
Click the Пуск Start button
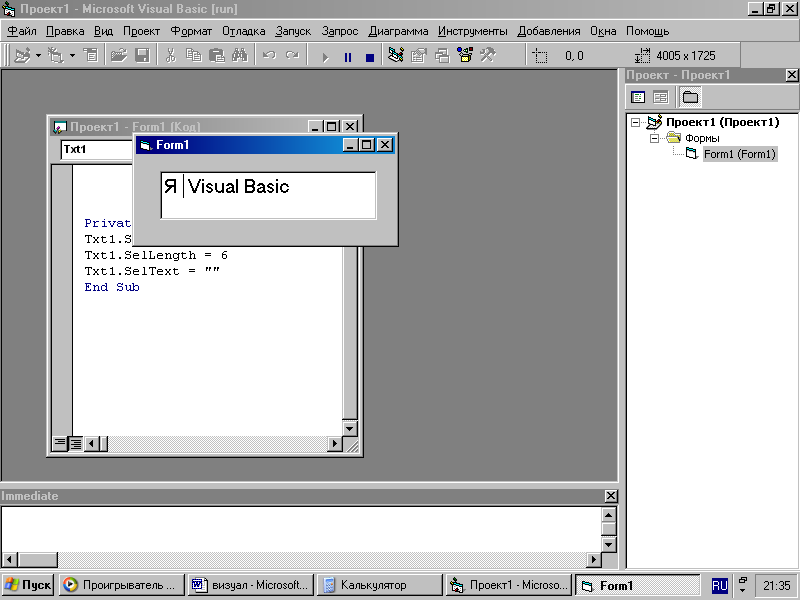pyautogui.click(x=28, y=585)
